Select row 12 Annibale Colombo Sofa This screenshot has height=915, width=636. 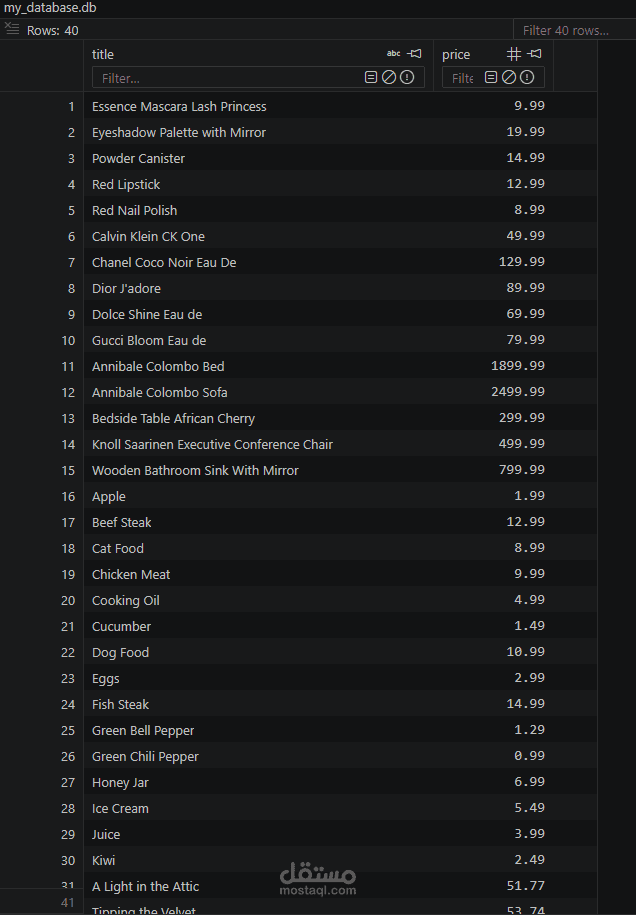tap(340, 392)
